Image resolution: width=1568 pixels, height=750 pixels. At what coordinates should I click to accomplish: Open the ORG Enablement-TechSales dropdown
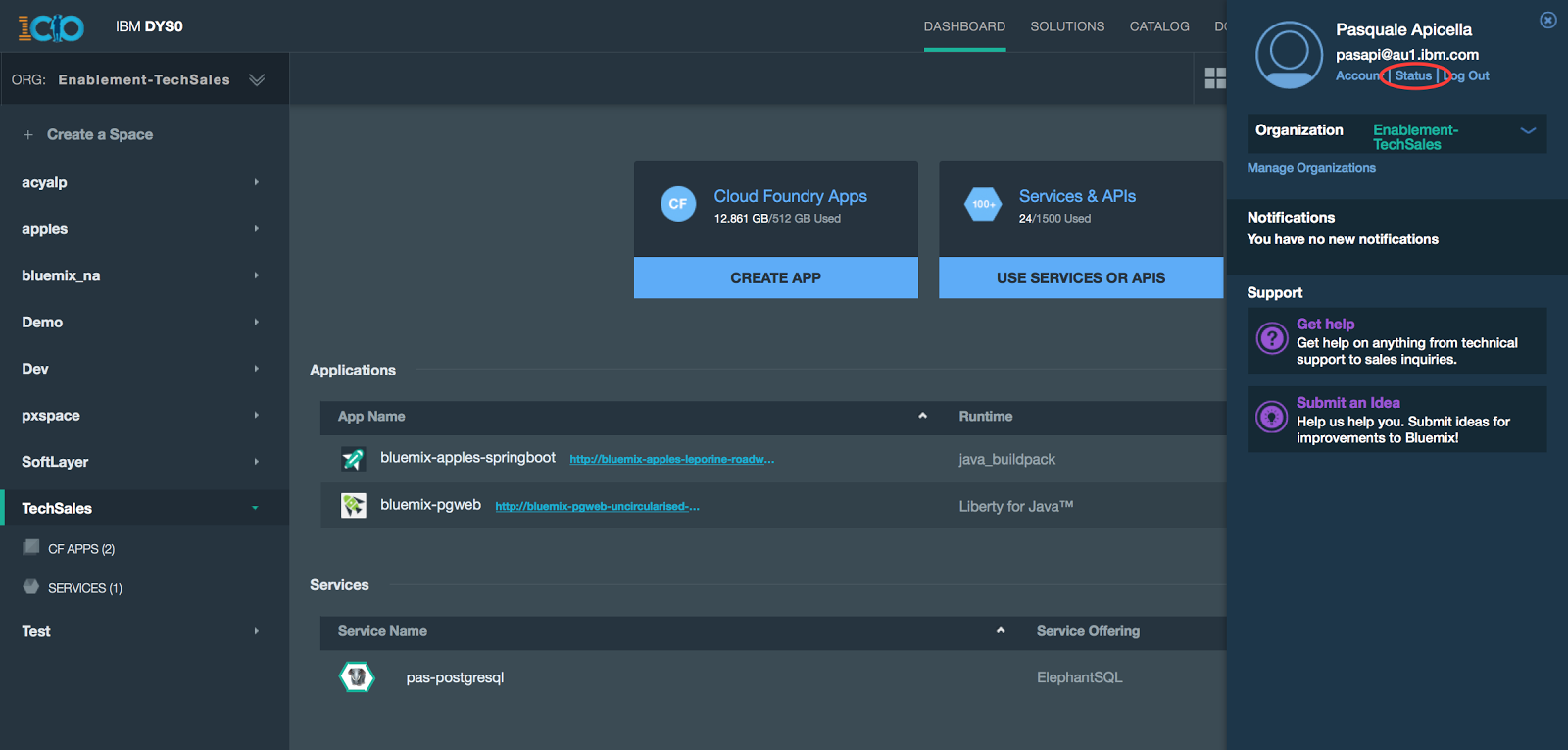(257, 79)
